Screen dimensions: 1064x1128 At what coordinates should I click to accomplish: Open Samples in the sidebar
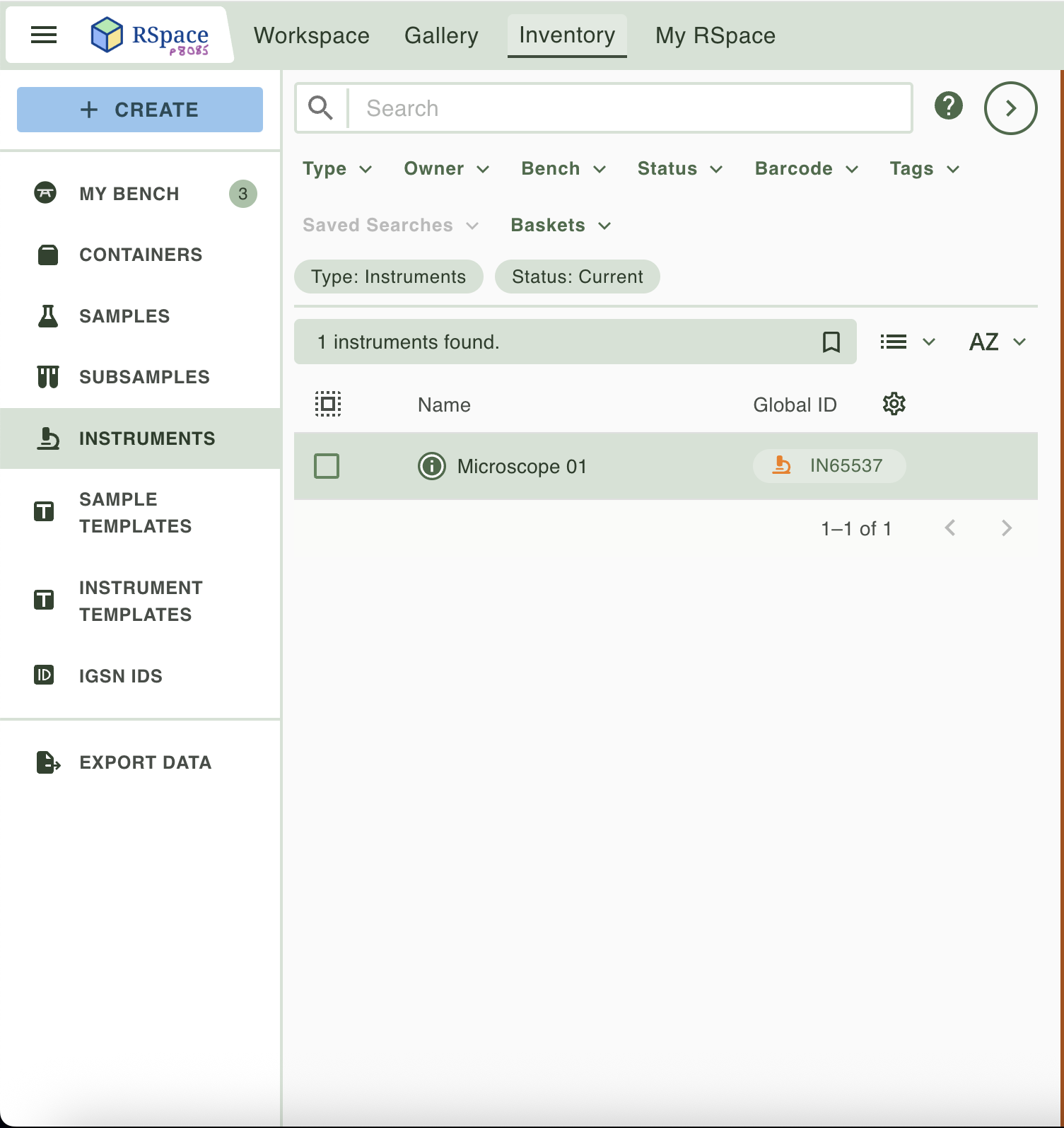(x=141, y=316)
